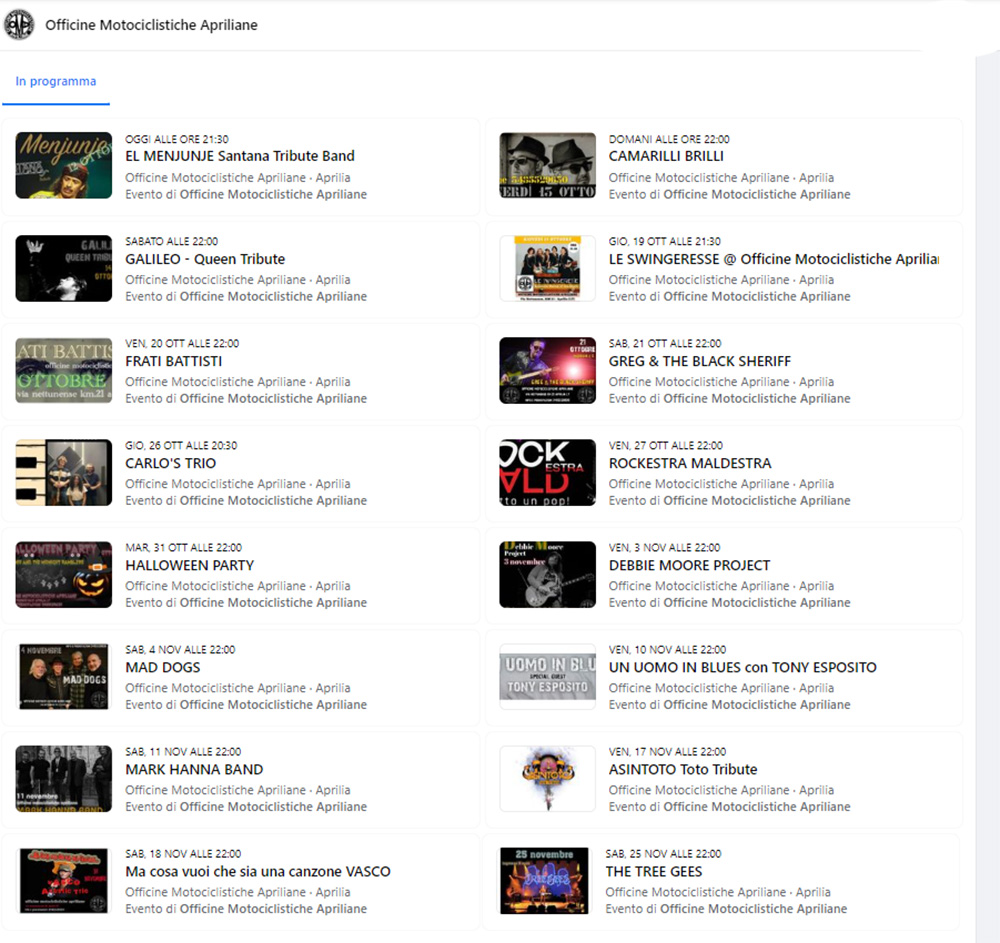Open the ASINTOTO Toto Tribute thumbnail image
Screen dimensions: 1000x943
coord(547,778)
